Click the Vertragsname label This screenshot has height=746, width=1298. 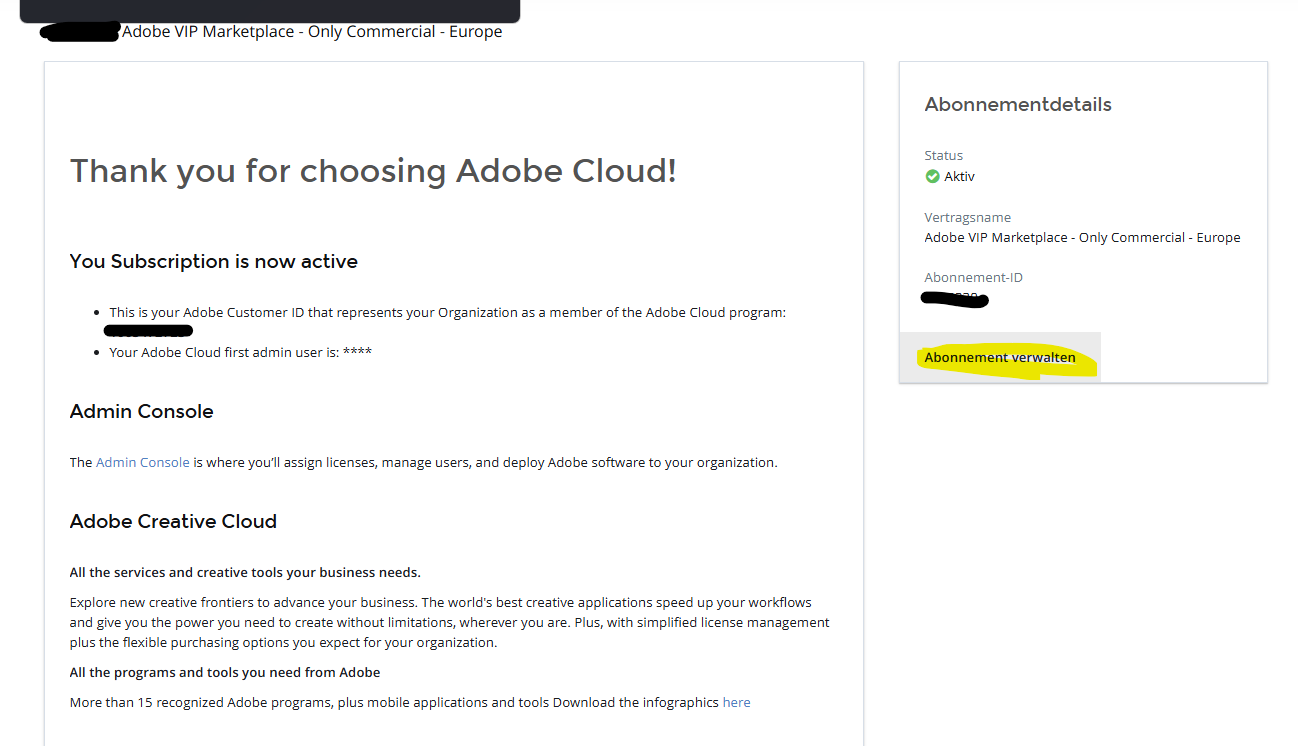point(967,217)
